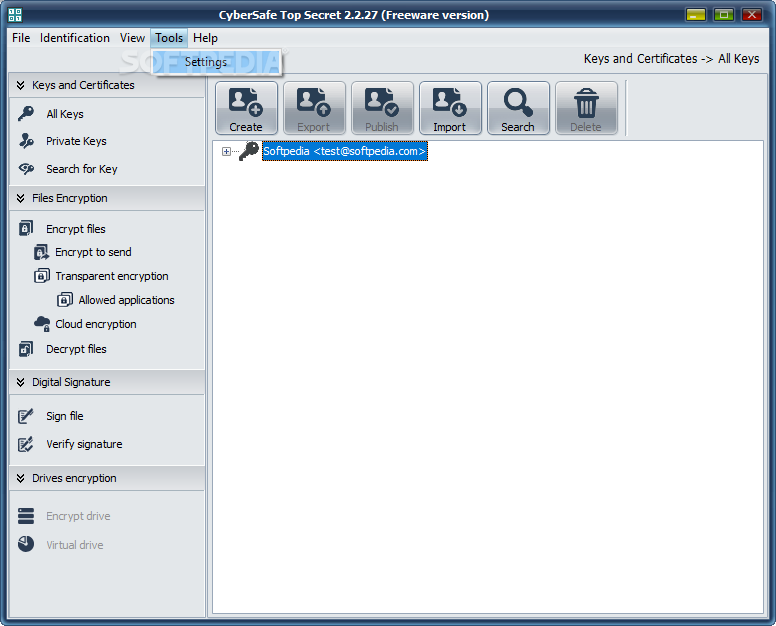776x626 pixels.
Task: Choose Settings from the Tools menu
Action: (x=217, y=62)
